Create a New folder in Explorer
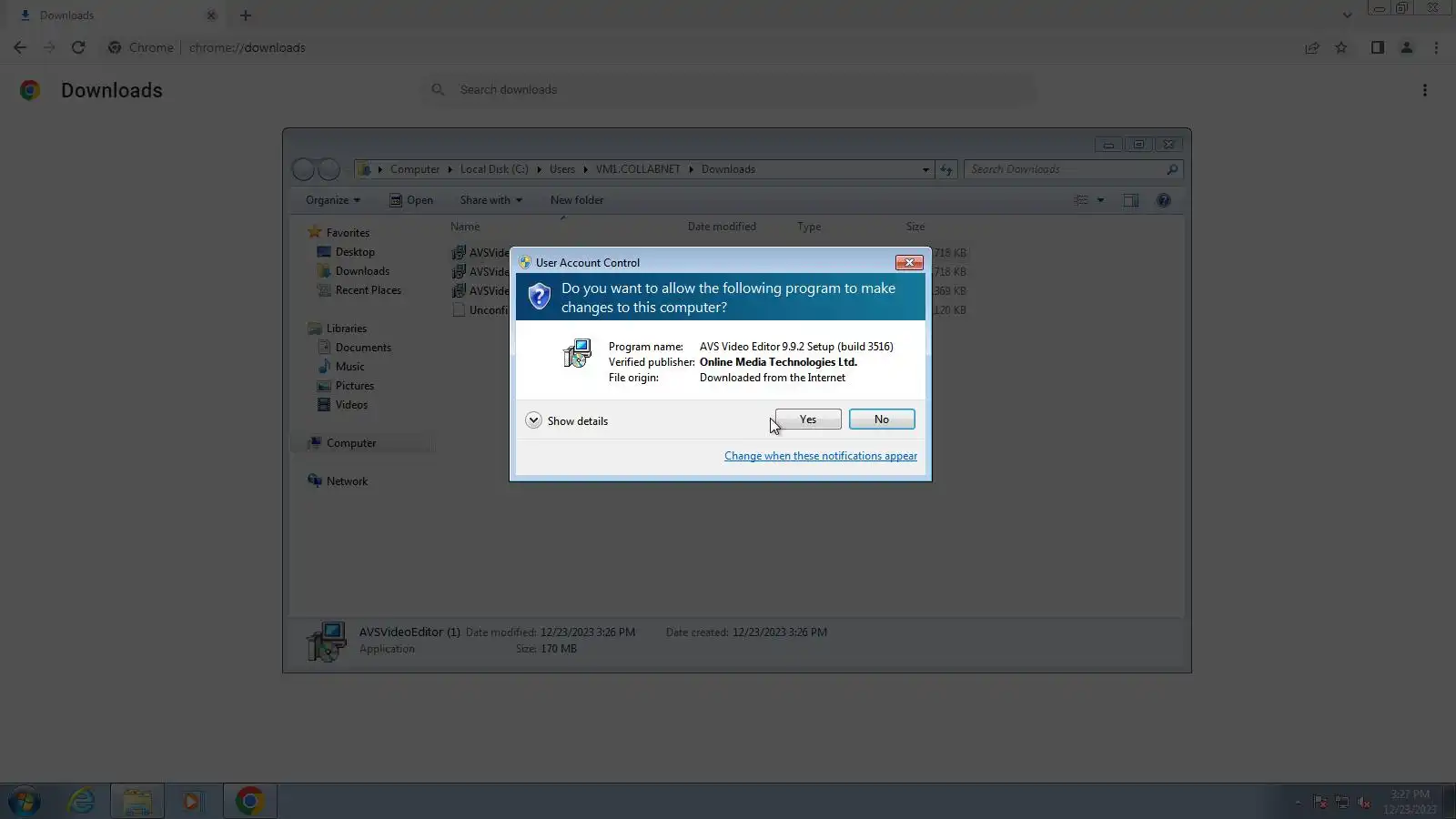This screenshot has width=1456, height=819. tap(577, 200)
